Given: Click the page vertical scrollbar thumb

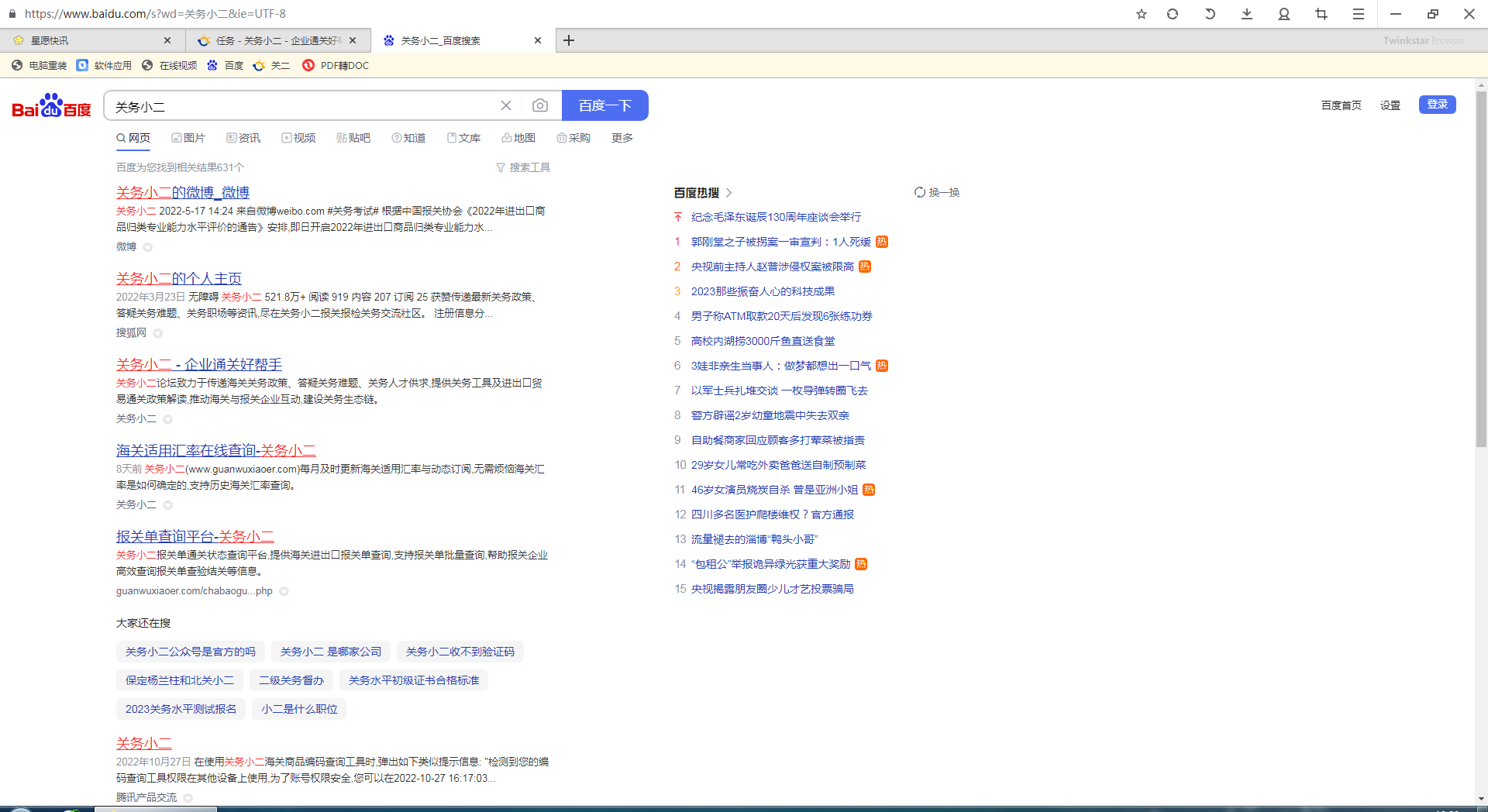Looking at the screenshot, I should [1481, 270].
